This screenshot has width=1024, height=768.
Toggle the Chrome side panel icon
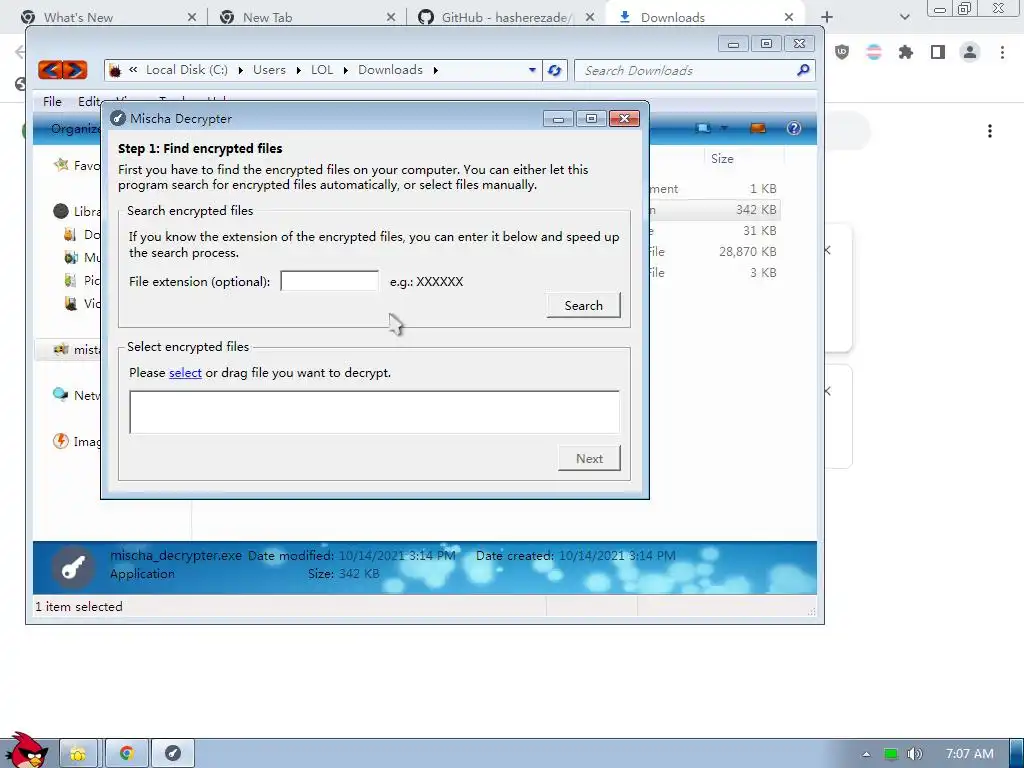938,52
